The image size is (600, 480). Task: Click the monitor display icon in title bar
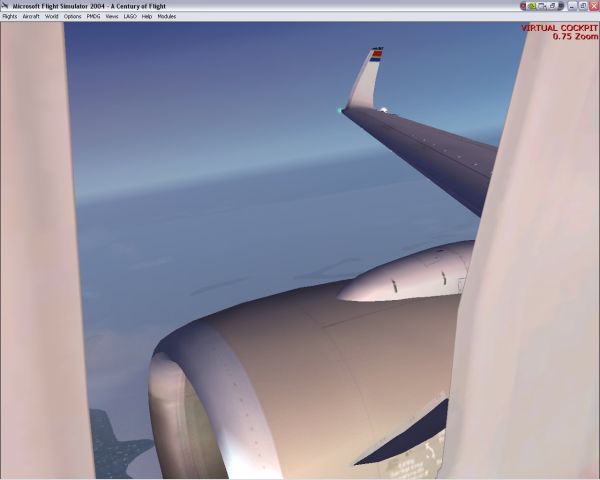click(541, 6)
